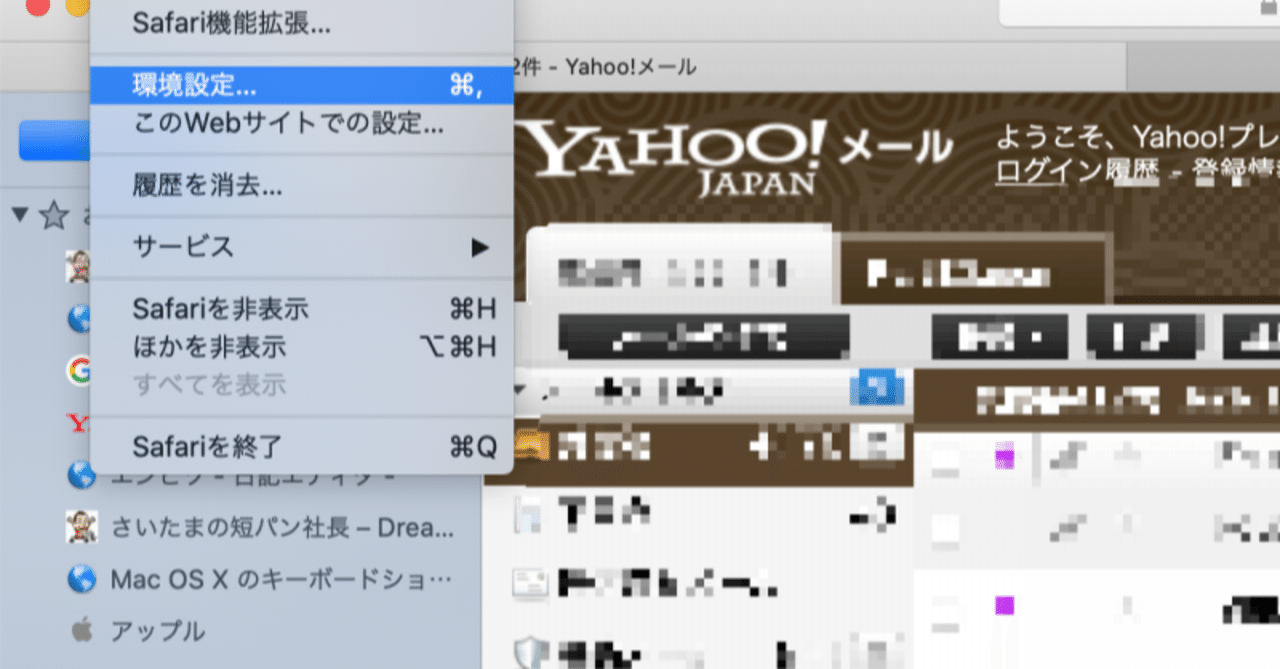
Task: Choose 環境設定... from the Safari menu
Action: click(x=301, y=86)
